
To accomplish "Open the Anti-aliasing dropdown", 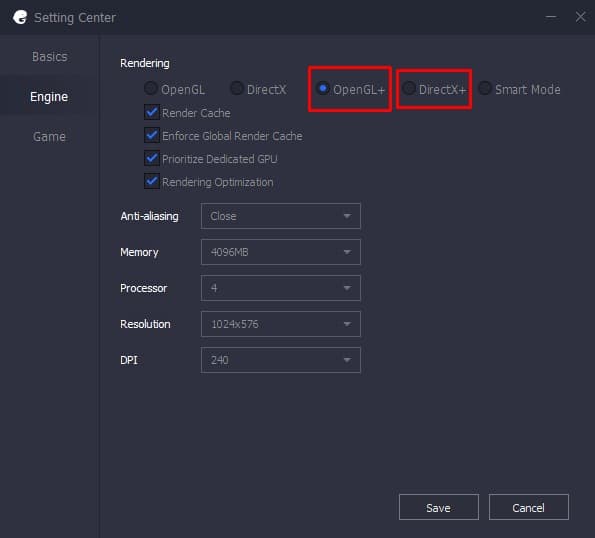I will [281, 216].
